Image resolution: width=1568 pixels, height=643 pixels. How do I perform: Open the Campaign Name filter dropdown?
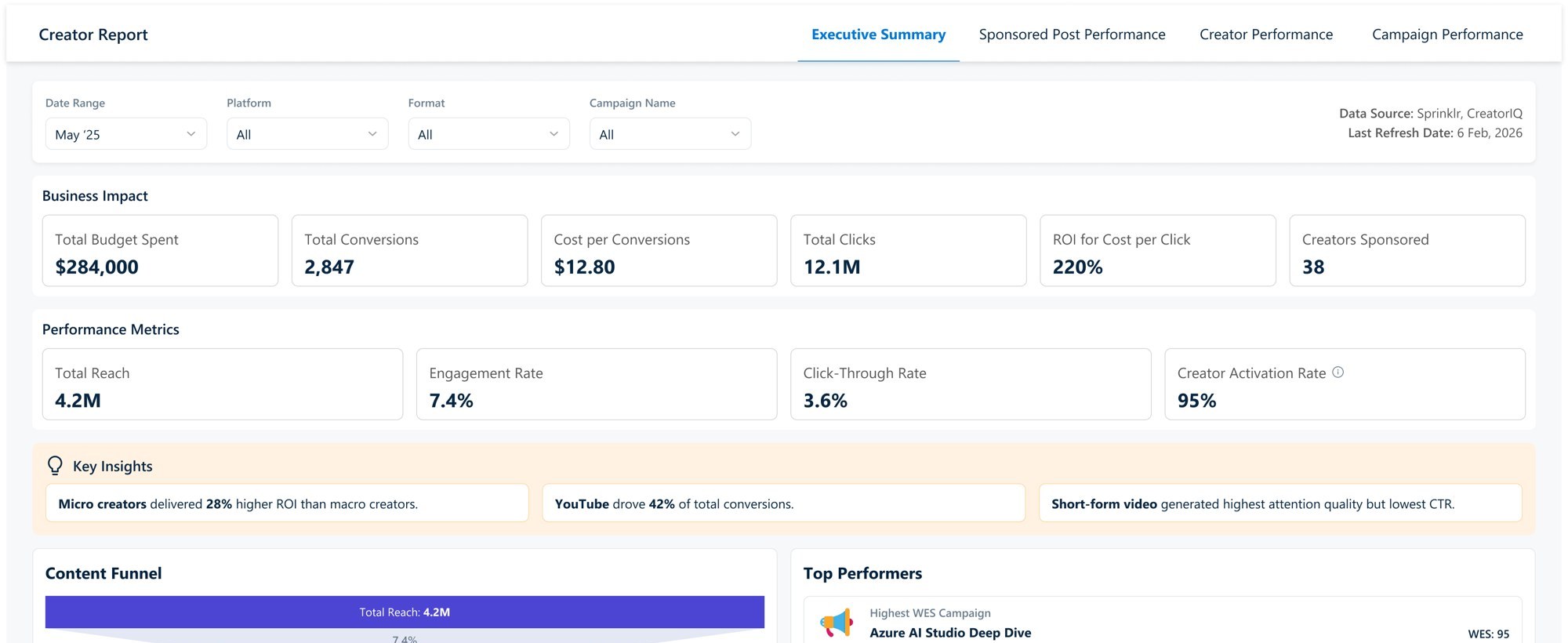pos(670,134)
